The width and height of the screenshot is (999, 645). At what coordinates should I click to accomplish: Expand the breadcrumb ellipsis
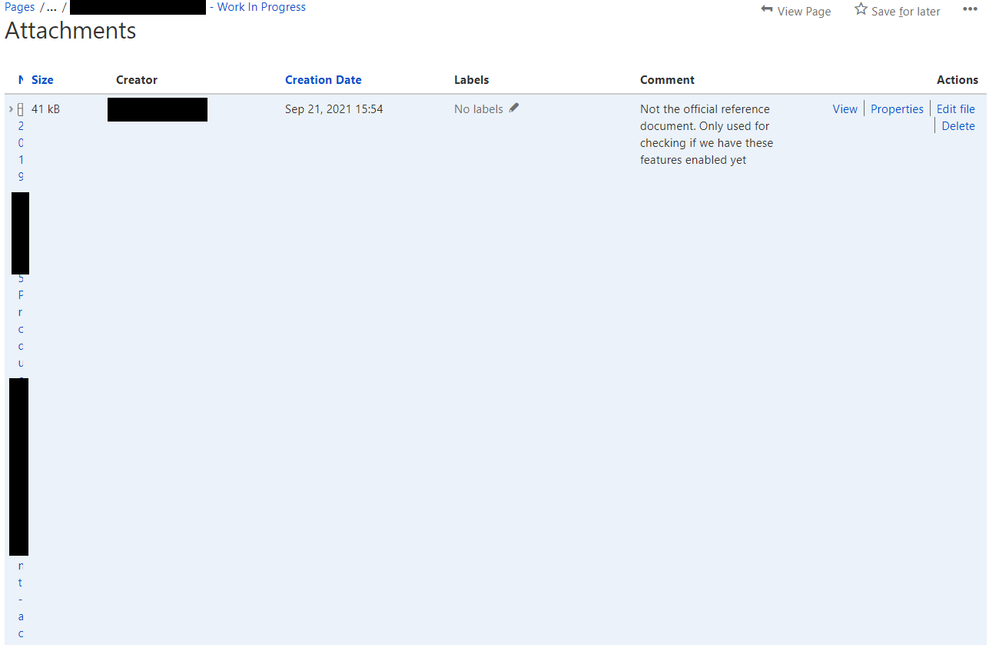coord(52,8)
